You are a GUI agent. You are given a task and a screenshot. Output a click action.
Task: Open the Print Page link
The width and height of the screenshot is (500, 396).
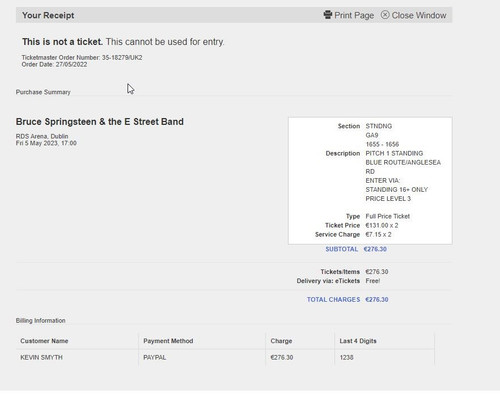[x=354, y=16]
